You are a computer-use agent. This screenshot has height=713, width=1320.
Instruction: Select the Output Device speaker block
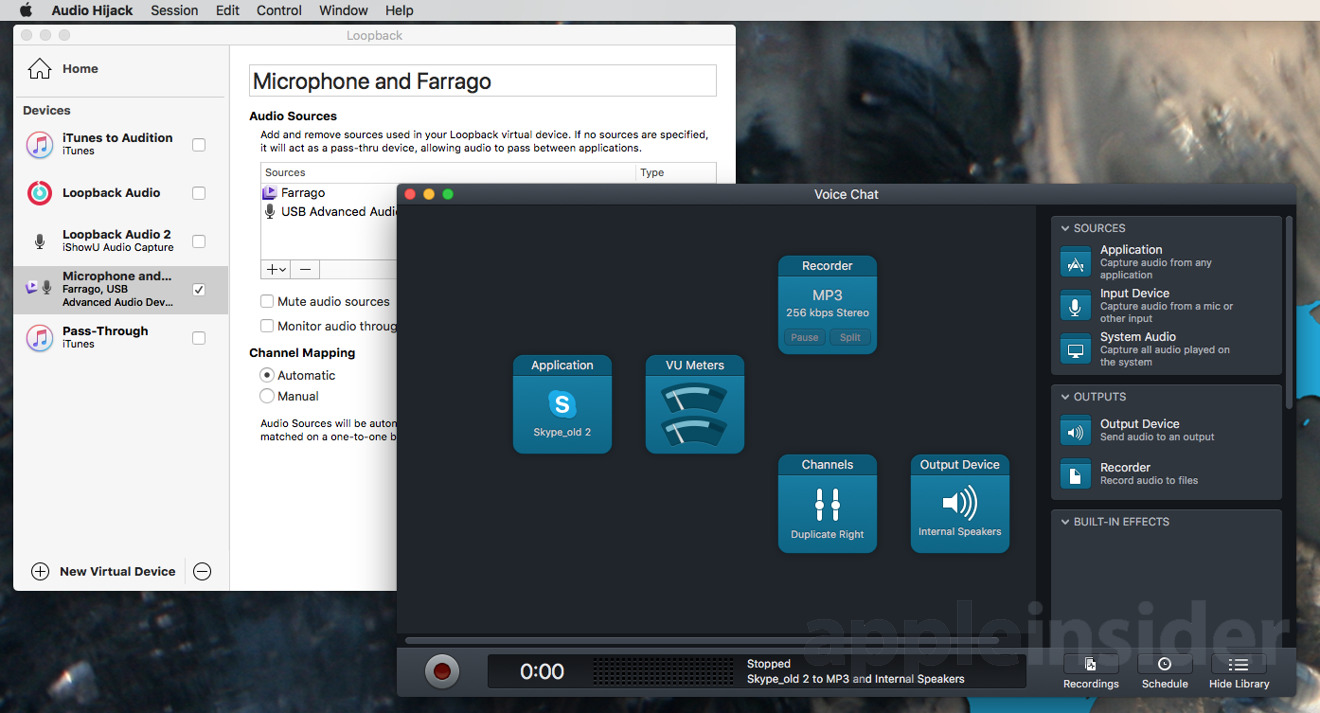click(960, 503)
